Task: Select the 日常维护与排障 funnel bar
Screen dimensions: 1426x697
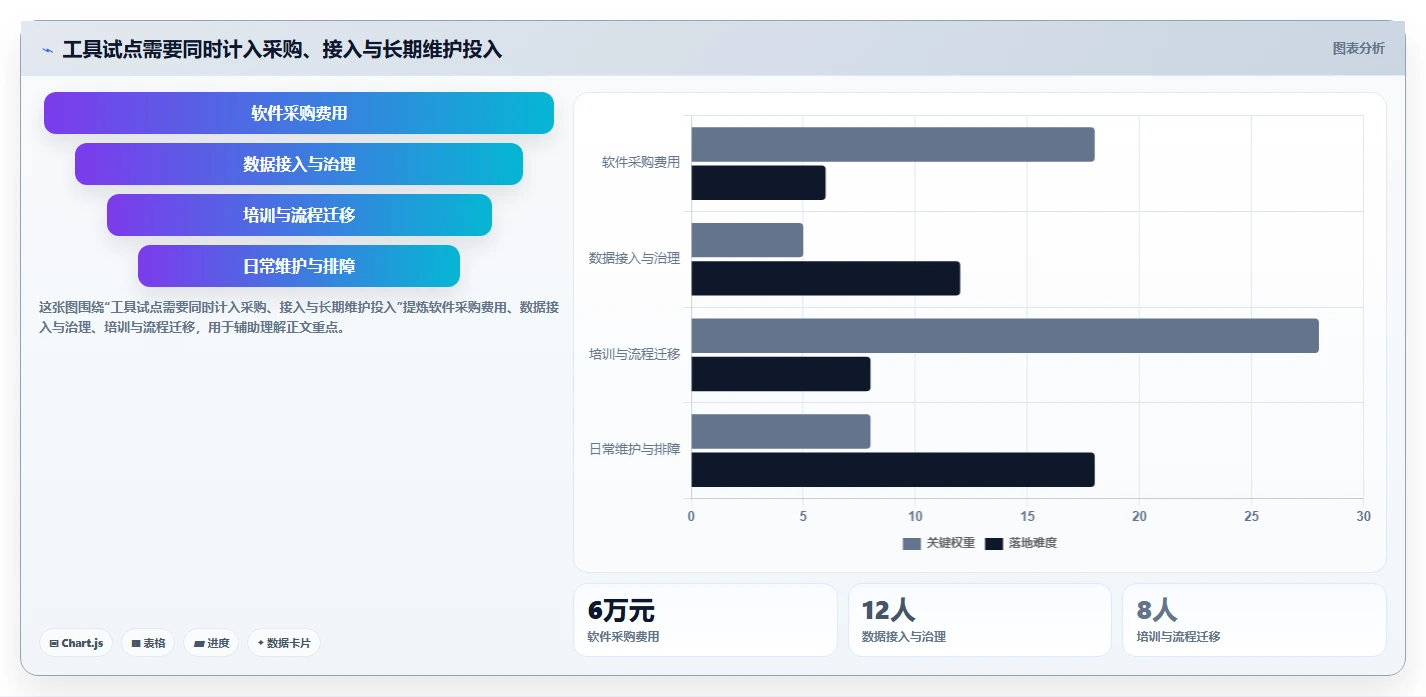Action: click(x=299, y=266)
